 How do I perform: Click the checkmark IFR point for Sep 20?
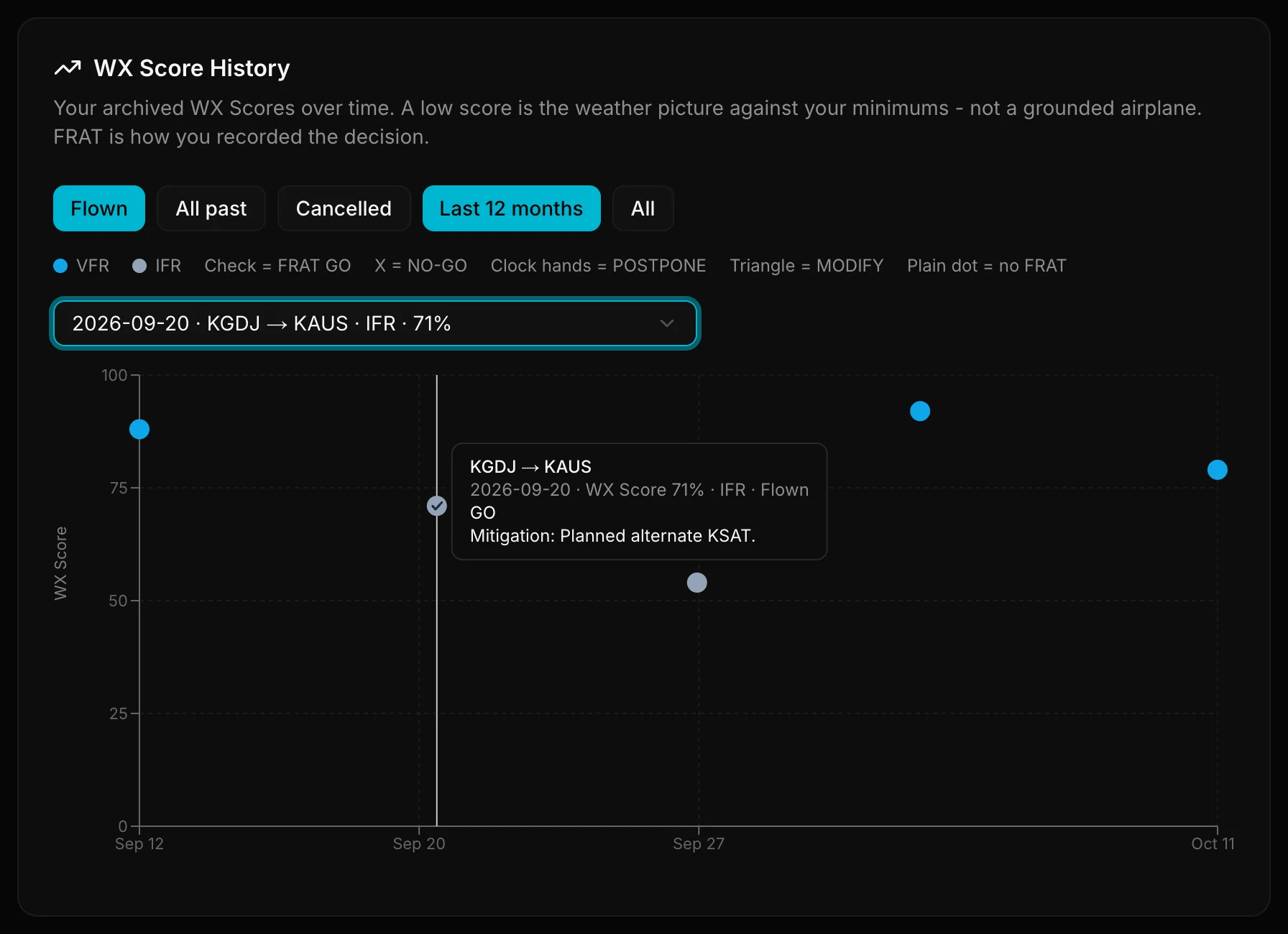click(x=437, y=506)
